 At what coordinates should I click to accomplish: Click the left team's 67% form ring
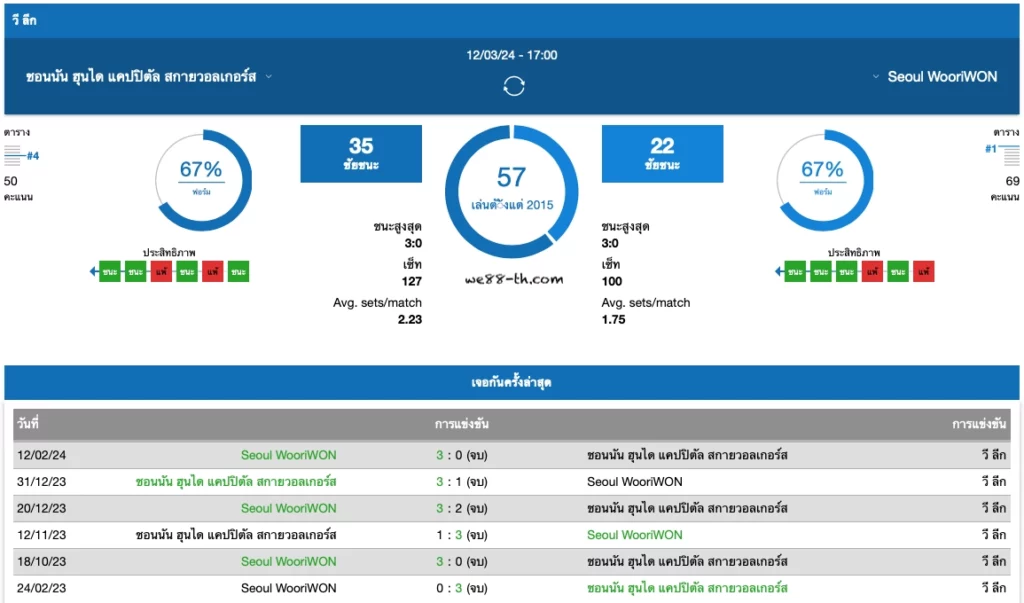(202, 180)
